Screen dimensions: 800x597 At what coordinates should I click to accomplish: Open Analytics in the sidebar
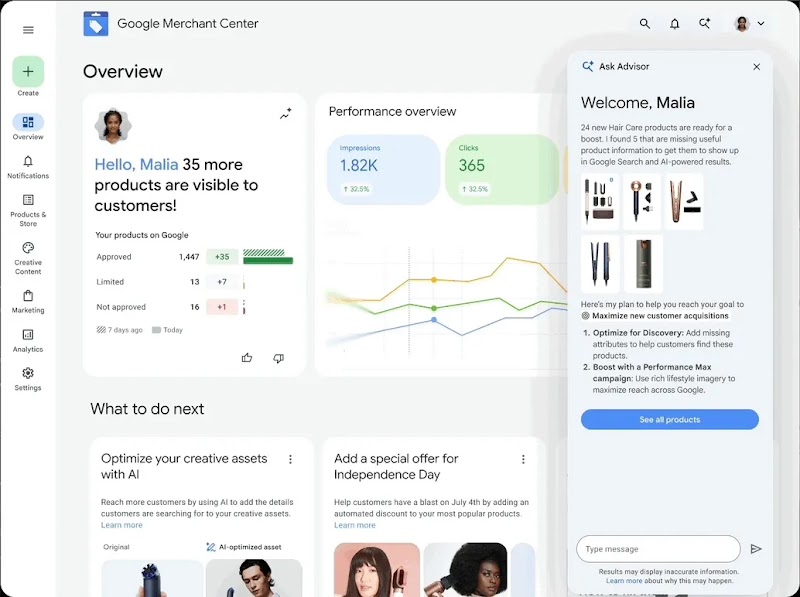(x=28, y=341)
